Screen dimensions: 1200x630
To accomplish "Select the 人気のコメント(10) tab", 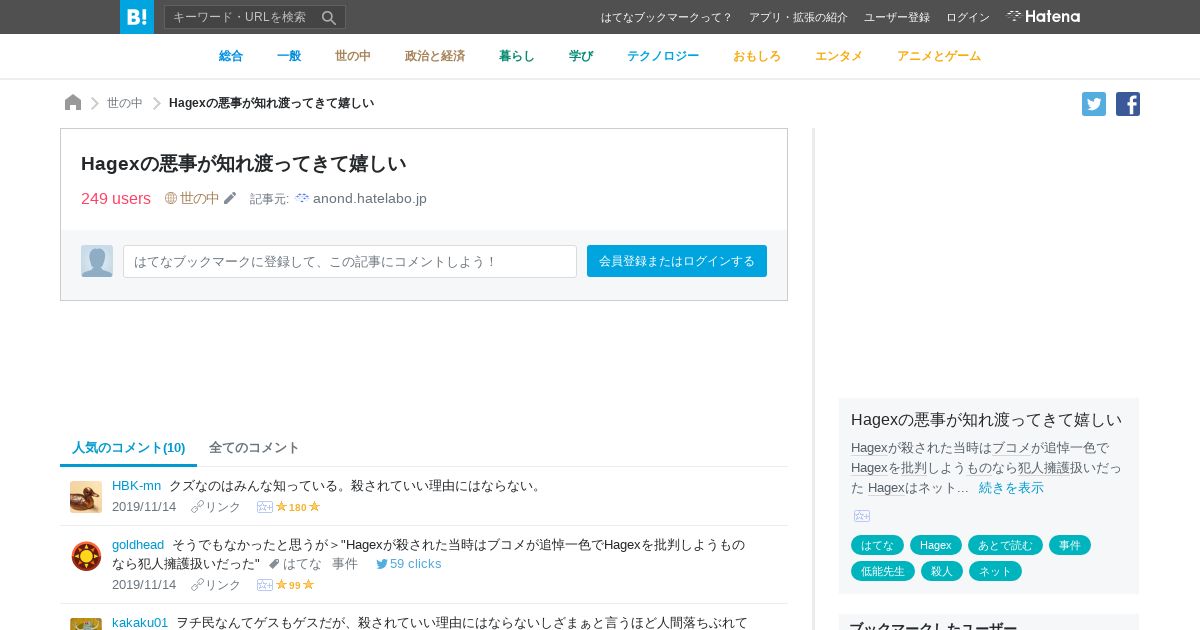I will tap(129, 448).
